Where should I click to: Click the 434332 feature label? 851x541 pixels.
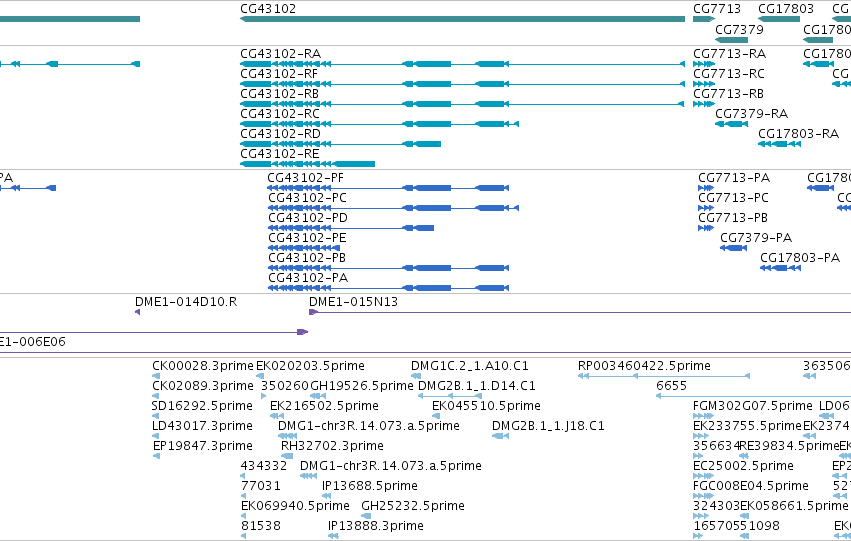[x=264, y=467]
